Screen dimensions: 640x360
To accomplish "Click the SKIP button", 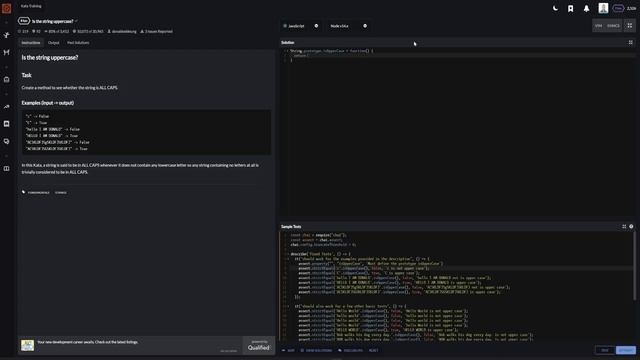I will 288,350.
